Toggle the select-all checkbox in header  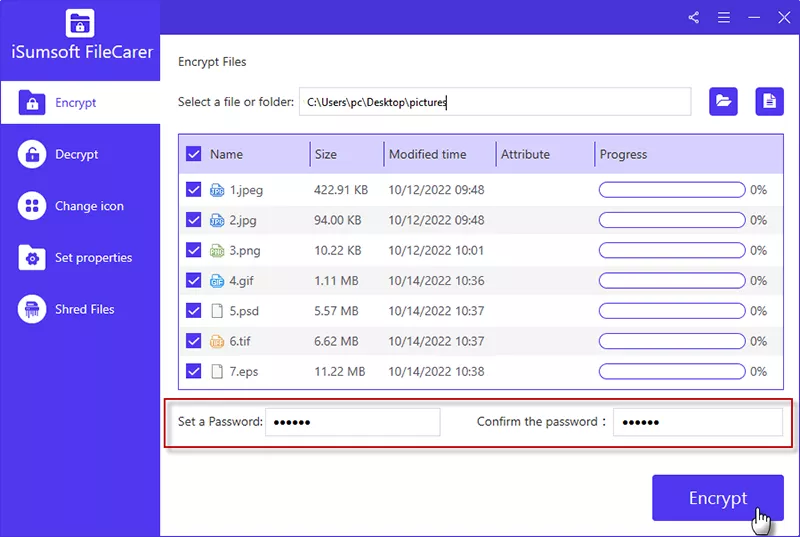[x=194, y=154]
